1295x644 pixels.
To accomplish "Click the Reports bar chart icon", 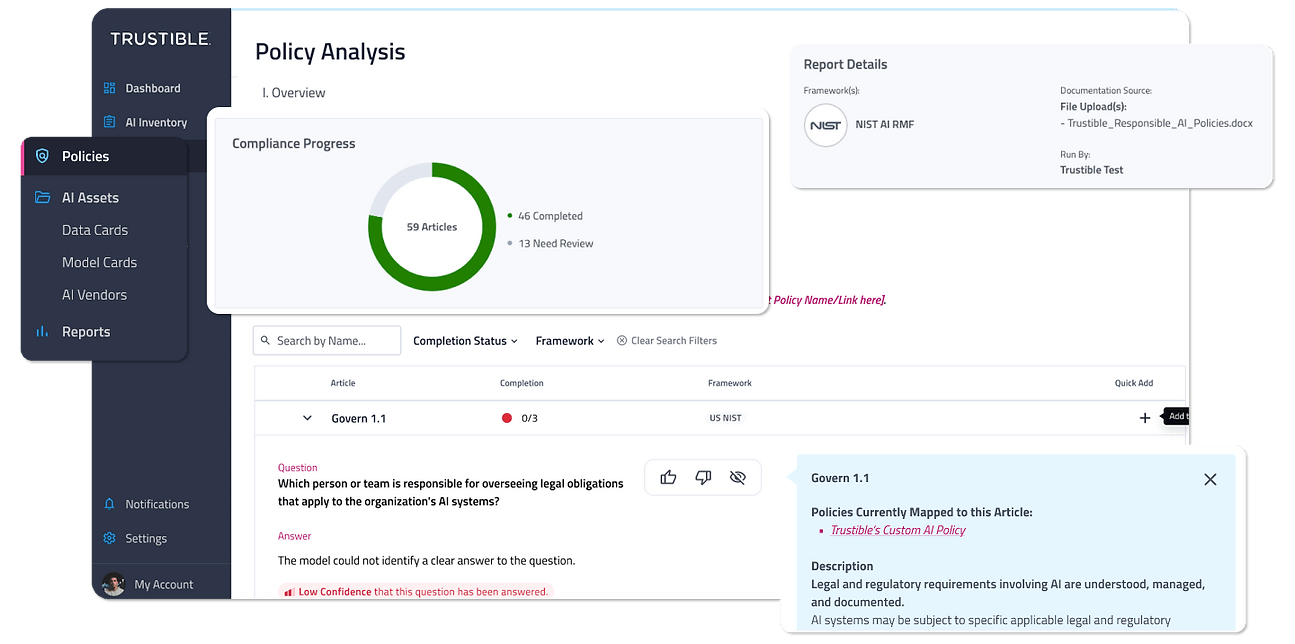I will [x=42, y=331].
